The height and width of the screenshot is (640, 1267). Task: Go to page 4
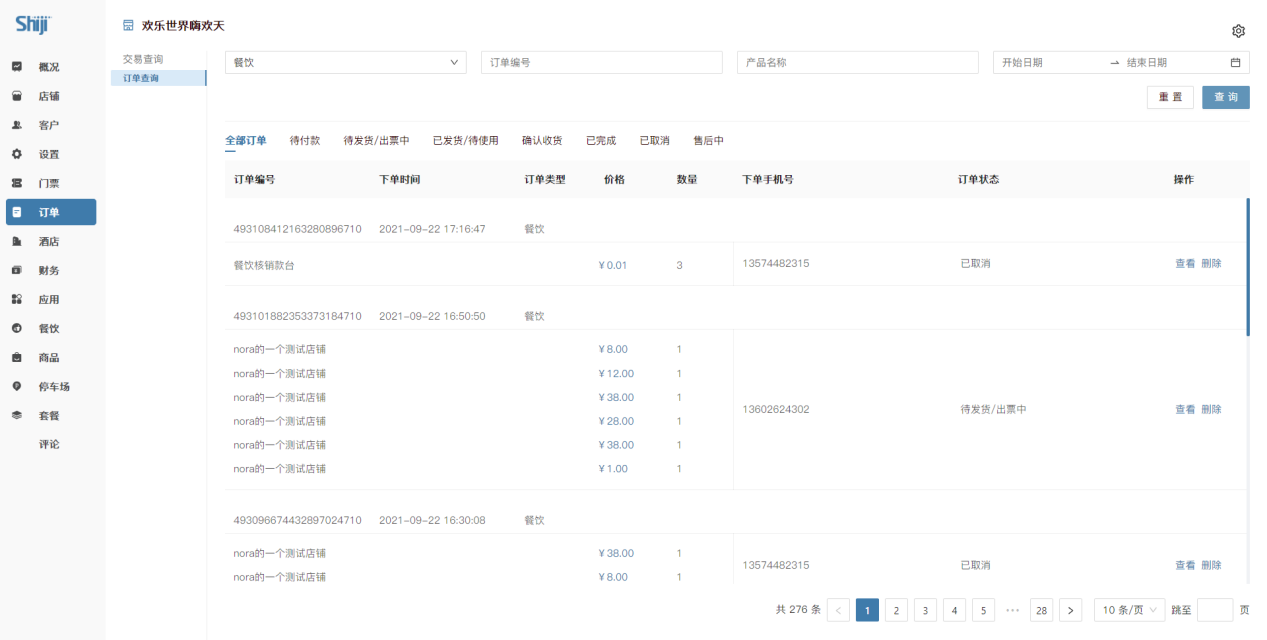click(954, 610)
